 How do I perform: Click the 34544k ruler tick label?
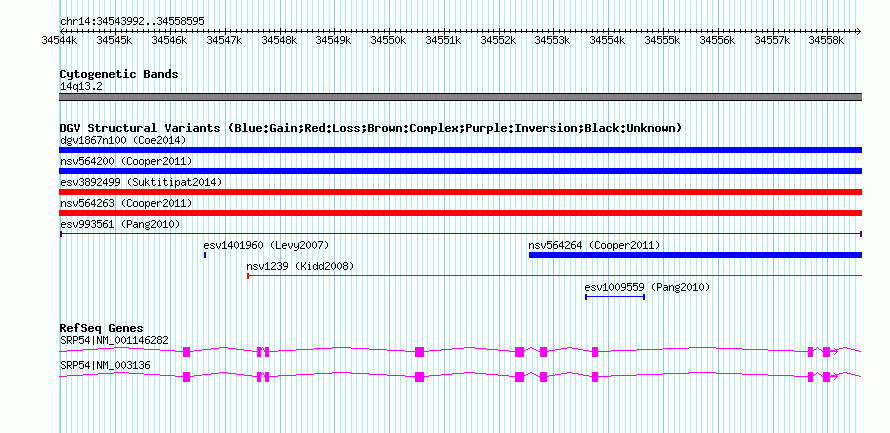60,40
